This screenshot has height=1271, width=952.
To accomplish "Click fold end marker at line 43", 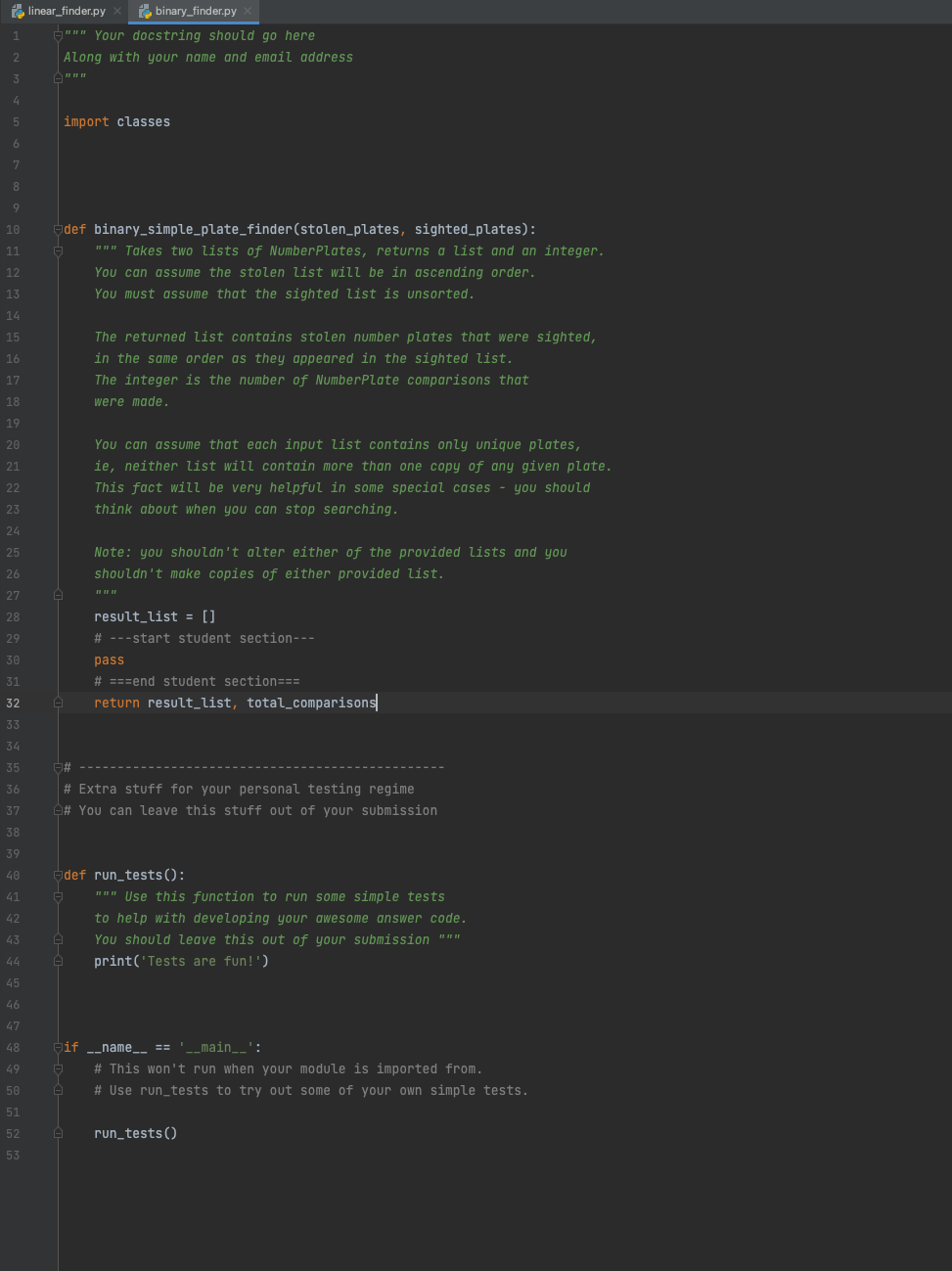I will (x=58, y=939).
